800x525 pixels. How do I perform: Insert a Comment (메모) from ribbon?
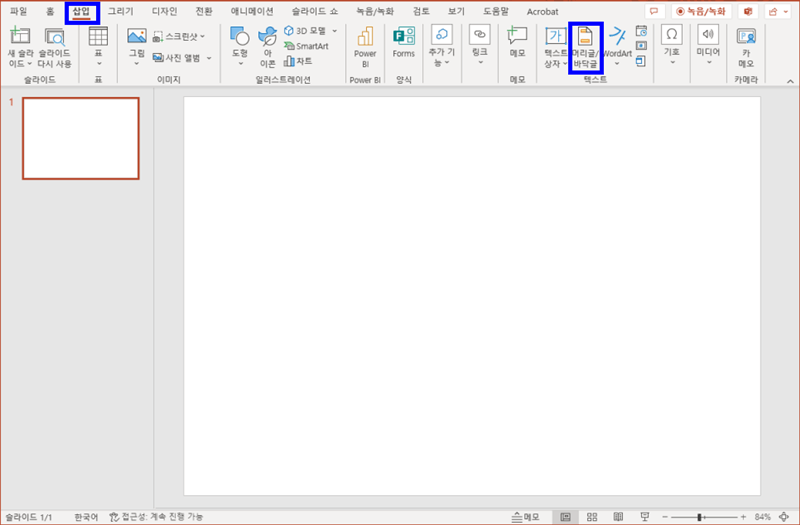(517, 42)
